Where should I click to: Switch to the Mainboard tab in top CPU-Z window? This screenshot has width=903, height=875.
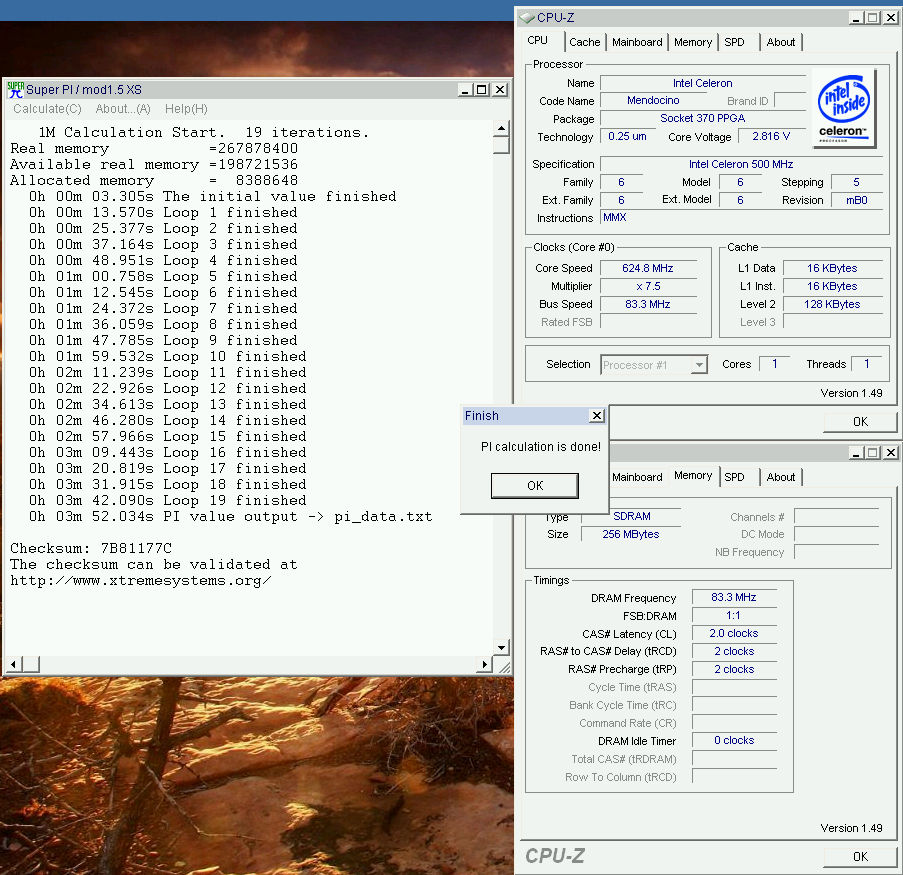(x=637, y=42)
